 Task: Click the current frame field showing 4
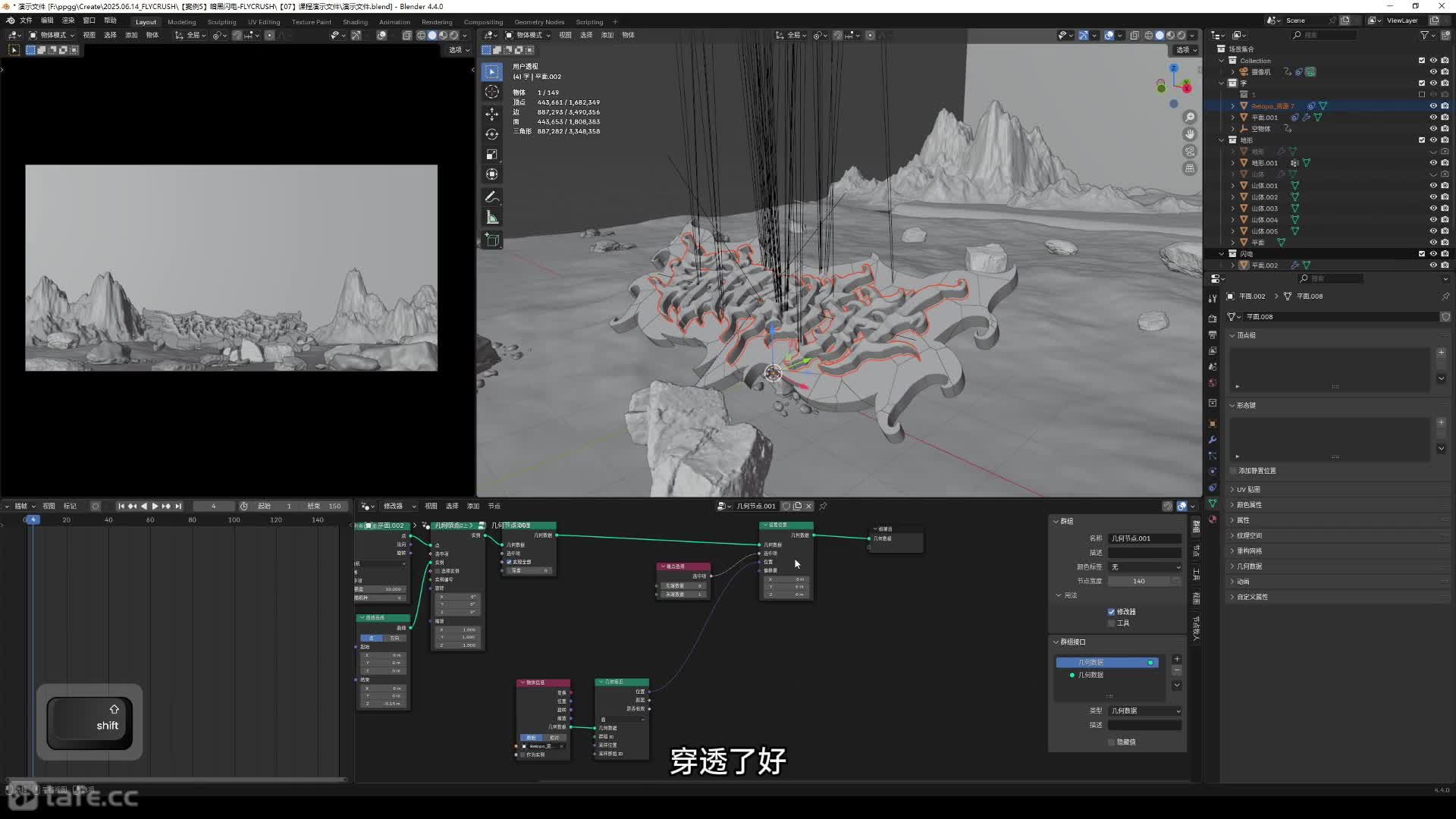tap(213, 506)
